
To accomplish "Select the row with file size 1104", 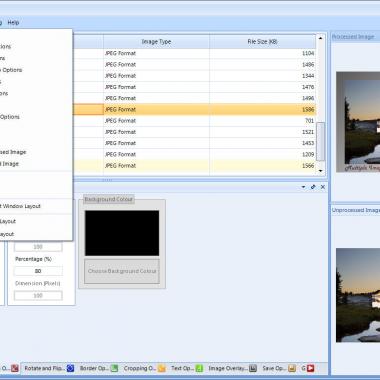I will 194,53.
